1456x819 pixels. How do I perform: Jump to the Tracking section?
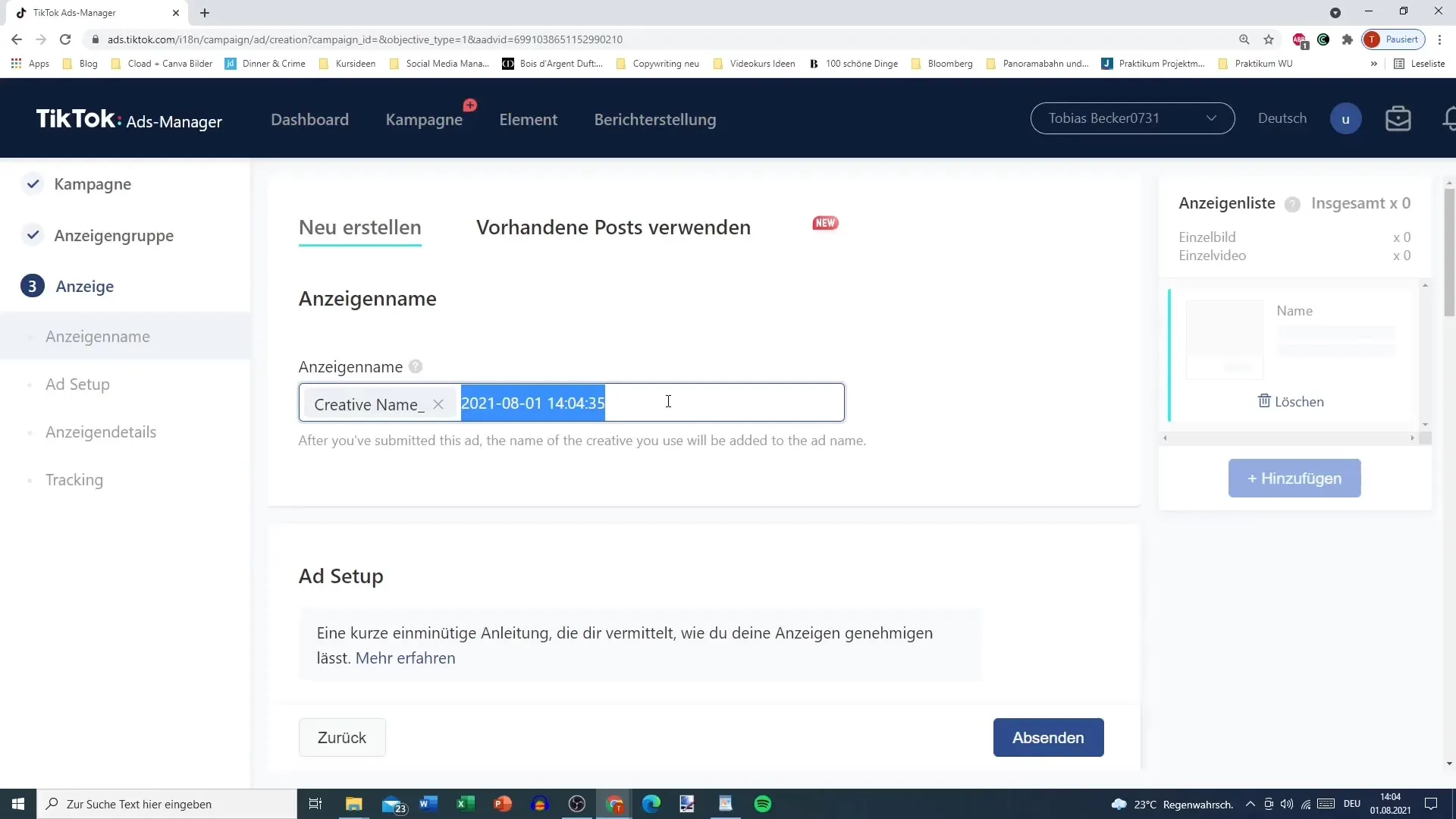(74, 480)
